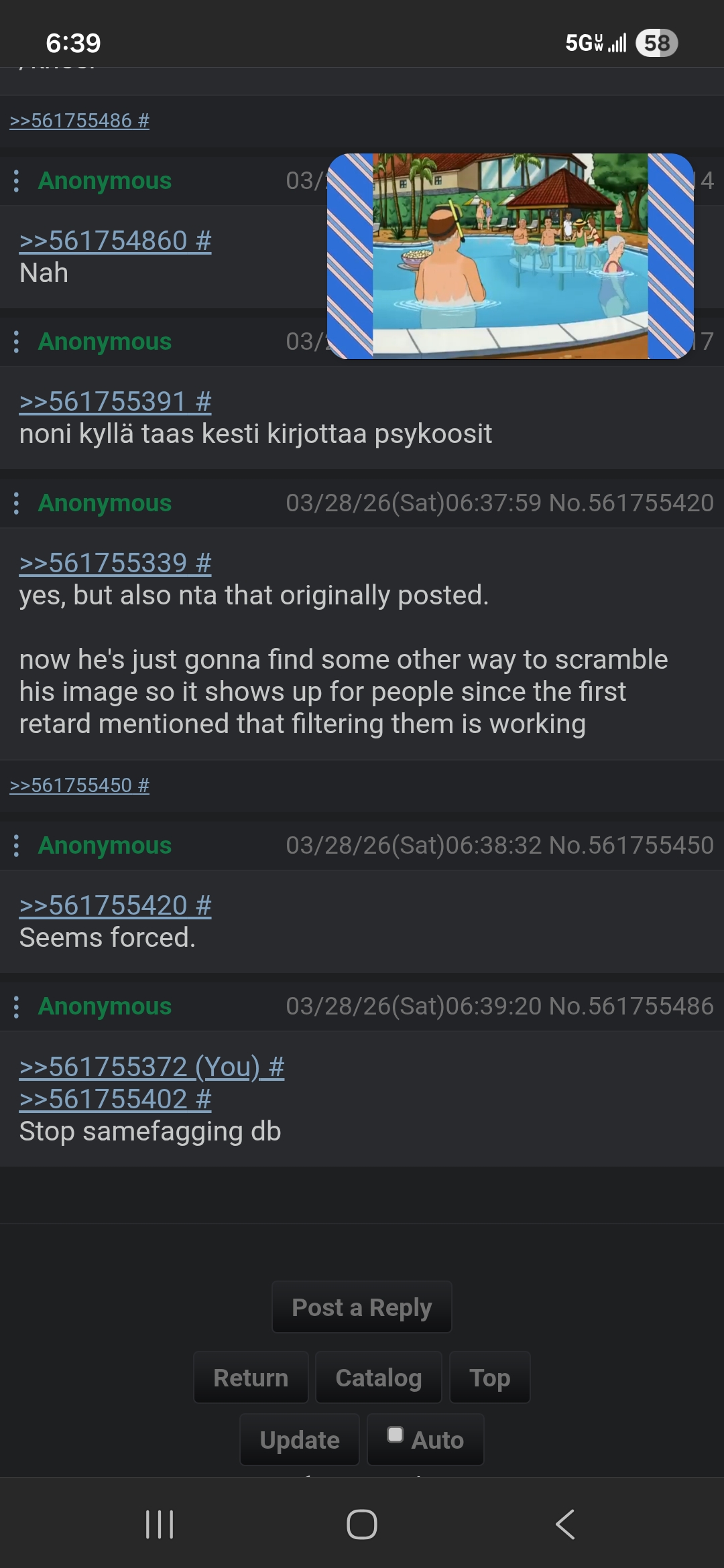The image size is (724, 1568).
Task: Open post menu dots for post No.561755486
Action: [x=16, y=1006]
